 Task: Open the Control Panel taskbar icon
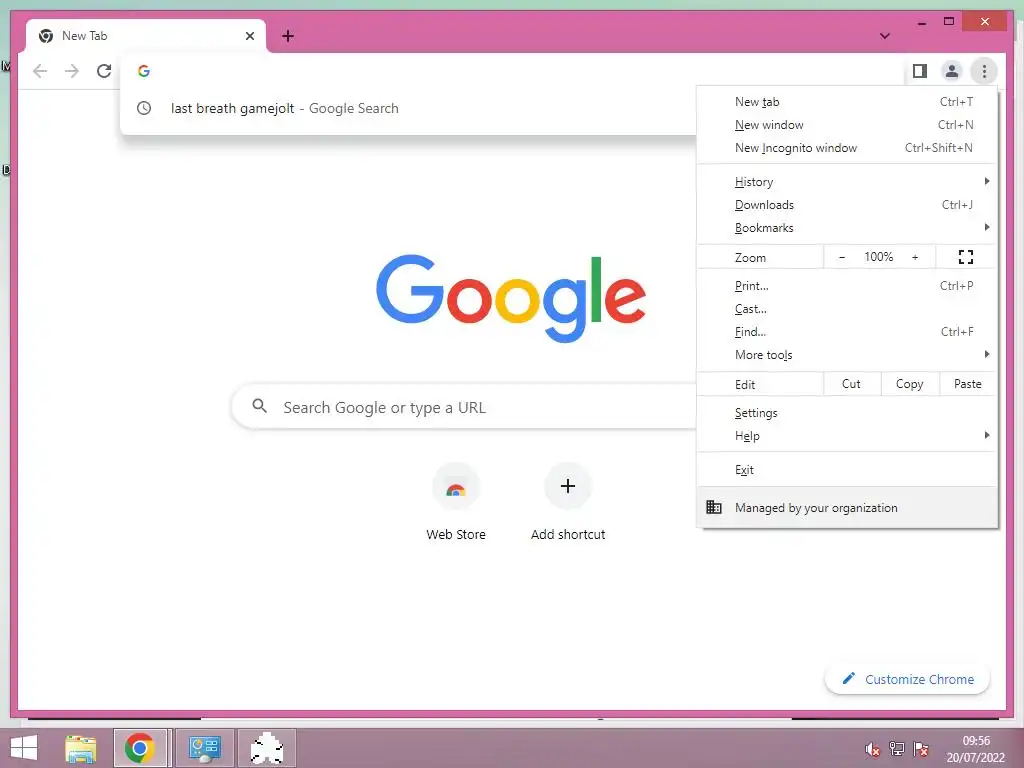coord(204,748)
